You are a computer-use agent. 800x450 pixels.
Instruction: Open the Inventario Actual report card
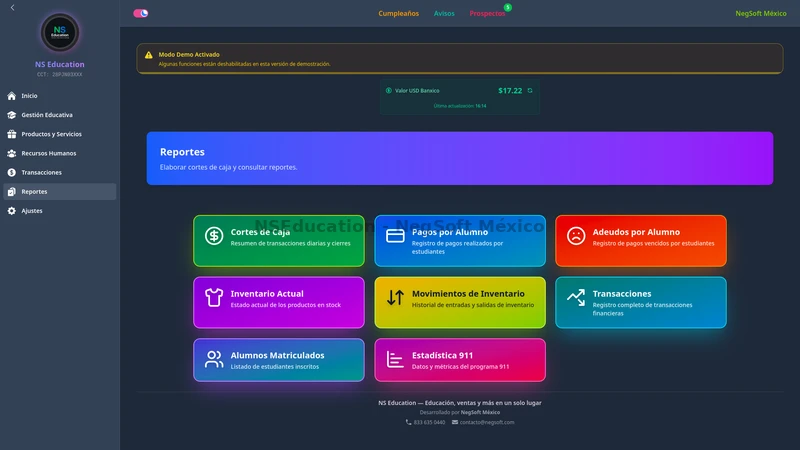[279, 303]
